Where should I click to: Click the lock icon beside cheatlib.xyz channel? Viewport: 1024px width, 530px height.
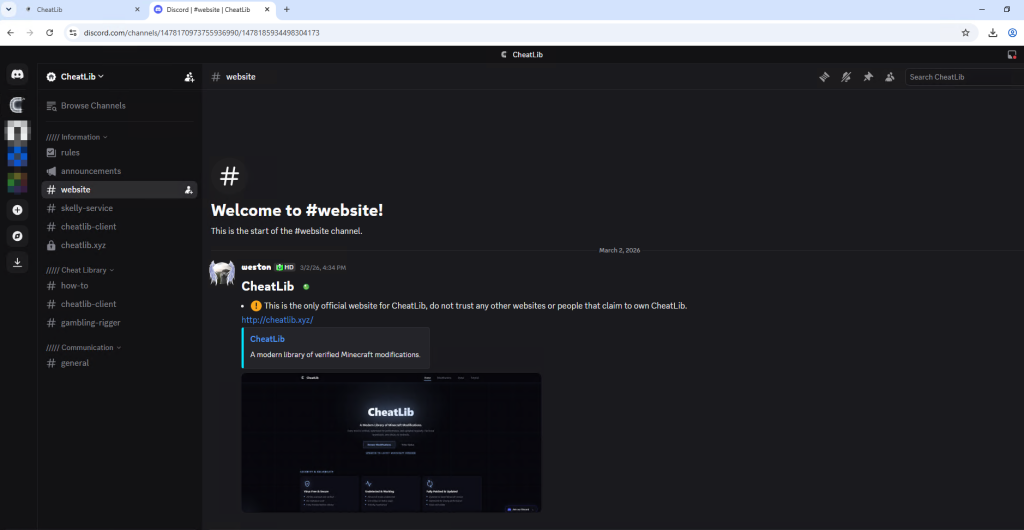tap(52, 245)
